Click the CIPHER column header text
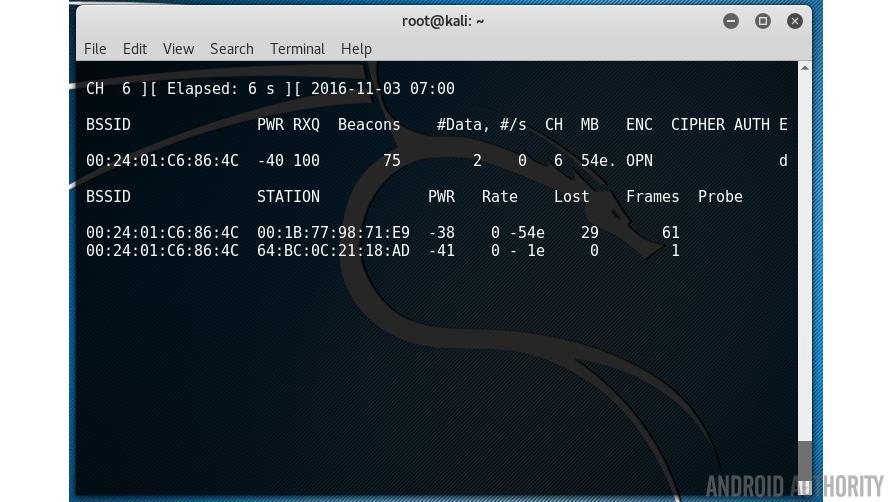This screenshot has width=892, height=502. tap(697, 125)
